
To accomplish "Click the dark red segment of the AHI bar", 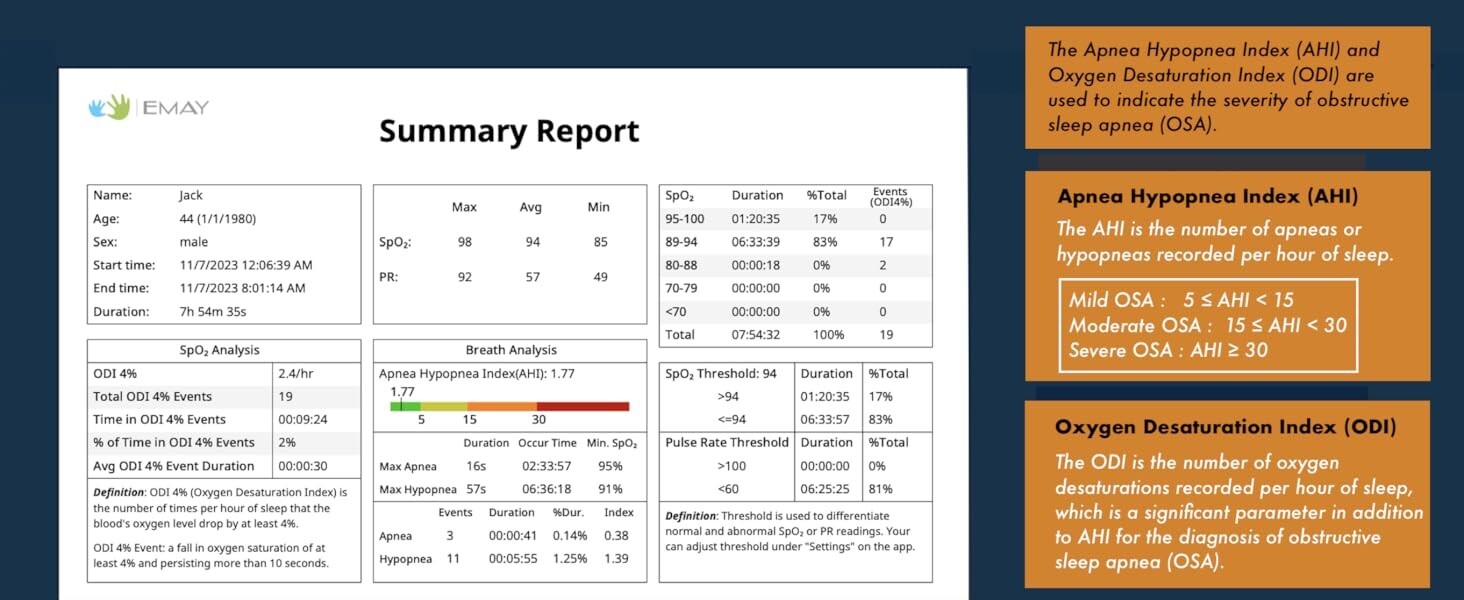I will tap(583, 406).
